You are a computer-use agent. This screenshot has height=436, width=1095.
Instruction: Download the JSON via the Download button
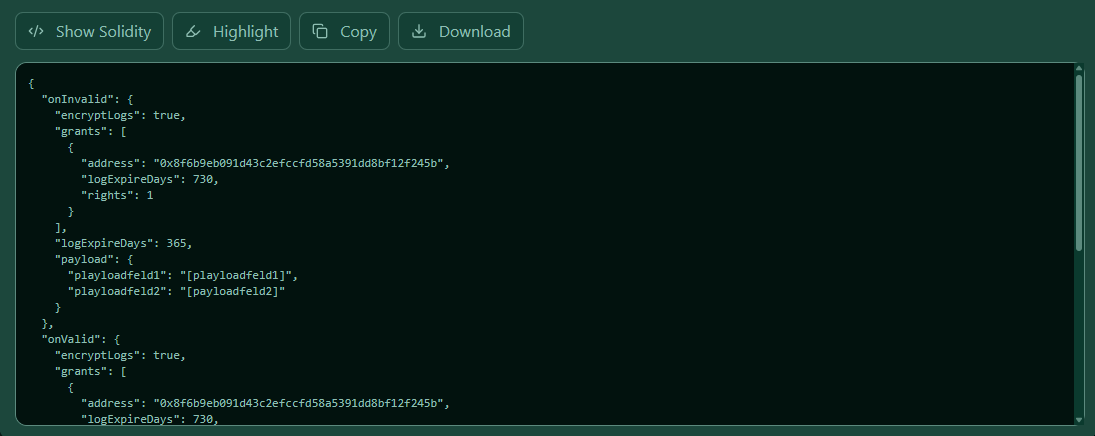pos(461,31)
